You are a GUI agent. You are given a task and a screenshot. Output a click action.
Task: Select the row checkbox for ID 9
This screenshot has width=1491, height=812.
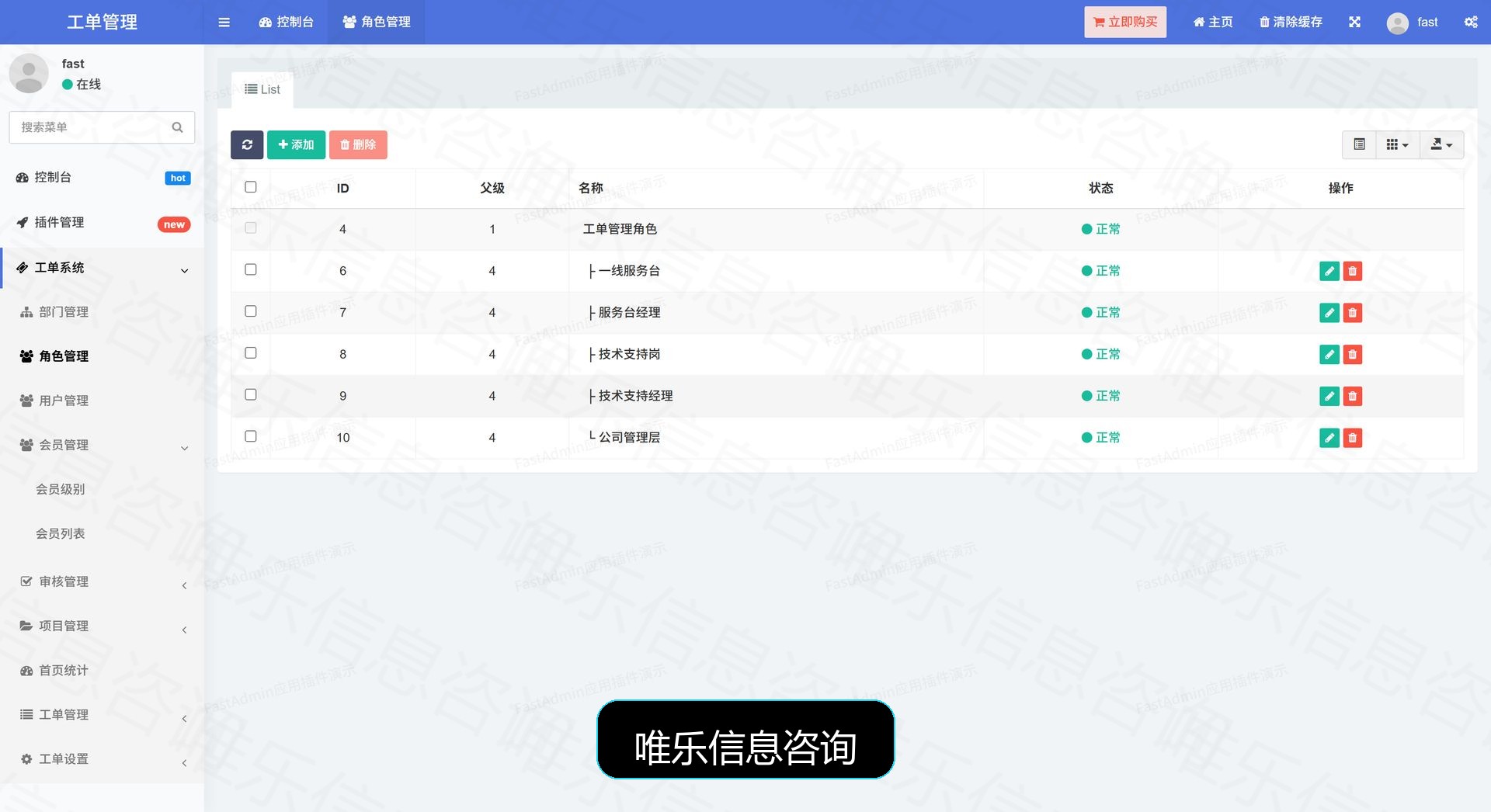(250, 394)
